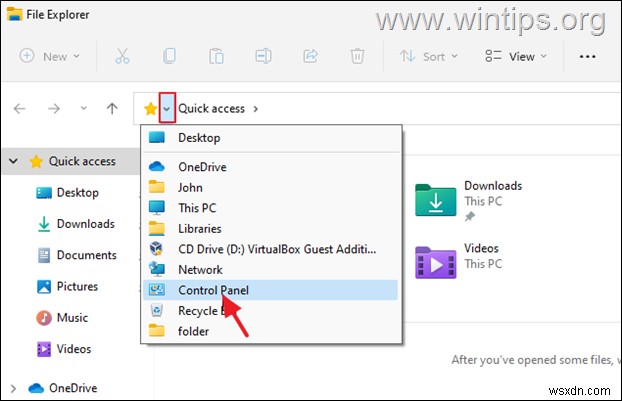
Task: Select This PC in the dropdown list
Action: (271, 208)
